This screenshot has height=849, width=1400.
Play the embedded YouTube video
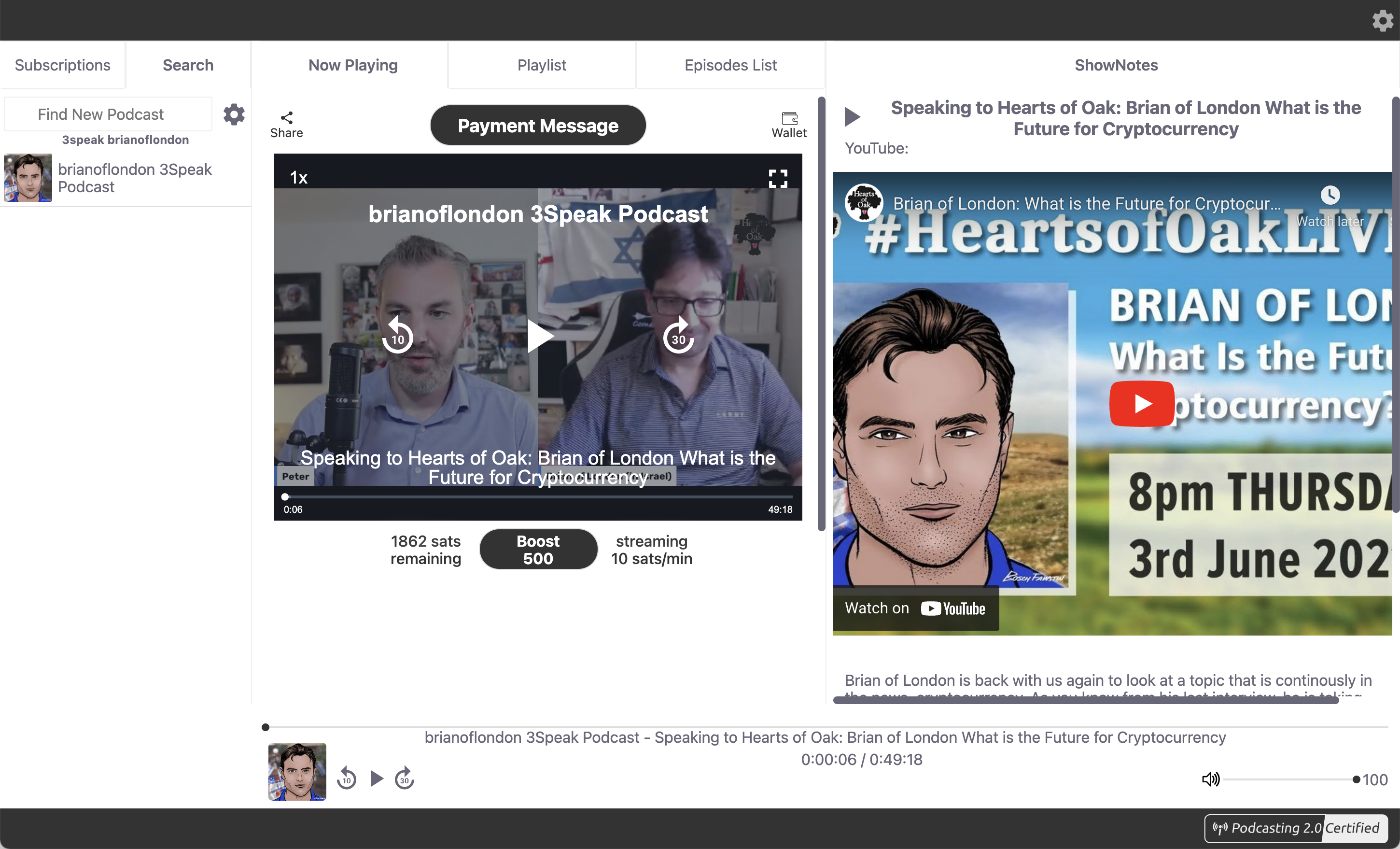pyautogui.click(x=1141, y=403)
